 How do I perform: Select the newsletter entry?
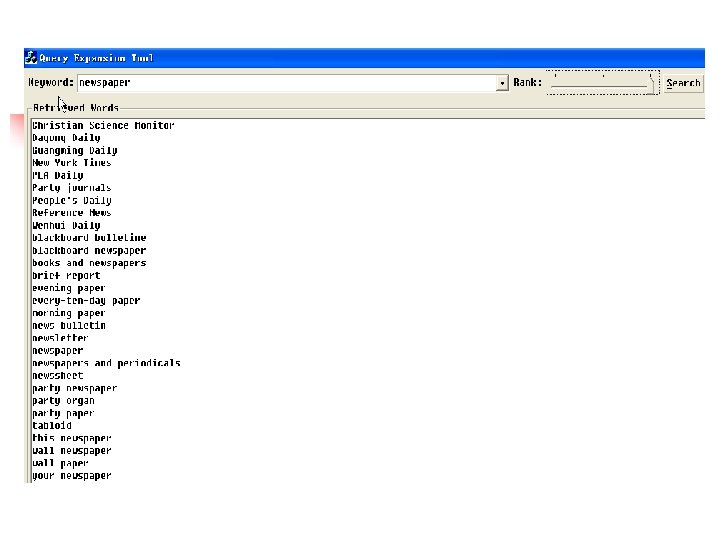point(60,338)
